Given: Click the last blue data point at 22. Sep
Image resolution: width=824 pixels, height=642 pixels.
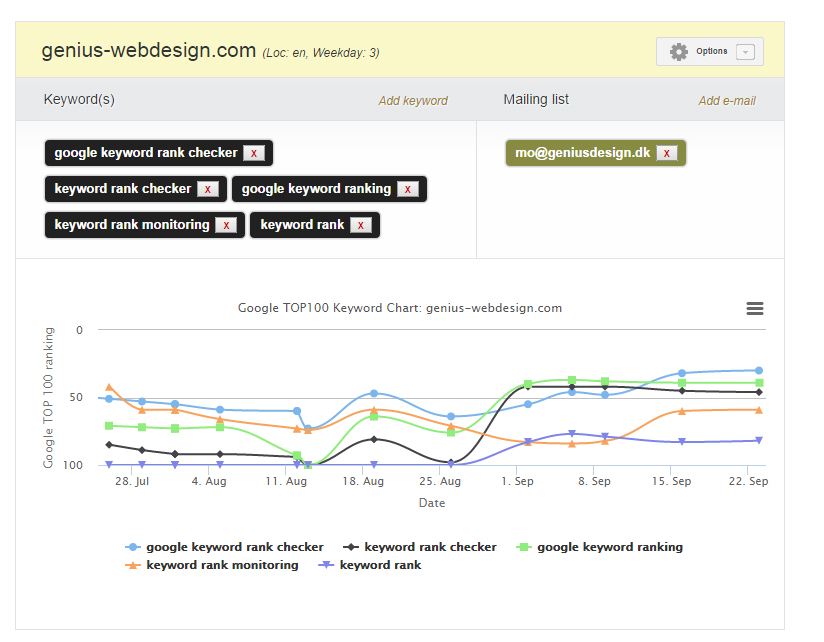Looking at the screenshot, I should click(x=759, y=370).
